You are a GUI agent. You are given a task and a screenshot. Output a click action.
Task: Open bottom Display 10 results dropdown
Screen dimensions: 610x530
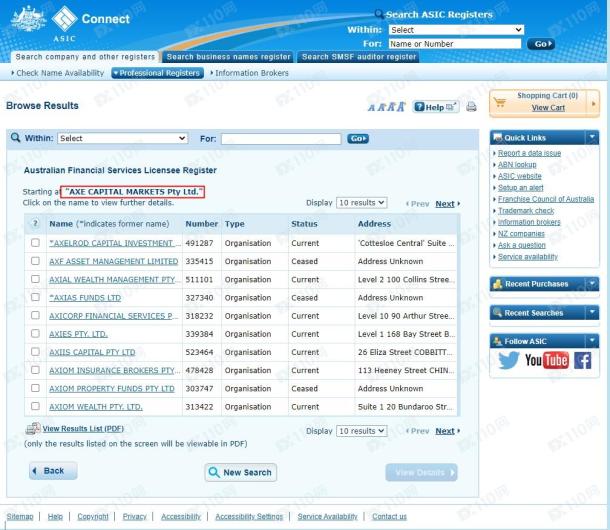pos(361,431)
